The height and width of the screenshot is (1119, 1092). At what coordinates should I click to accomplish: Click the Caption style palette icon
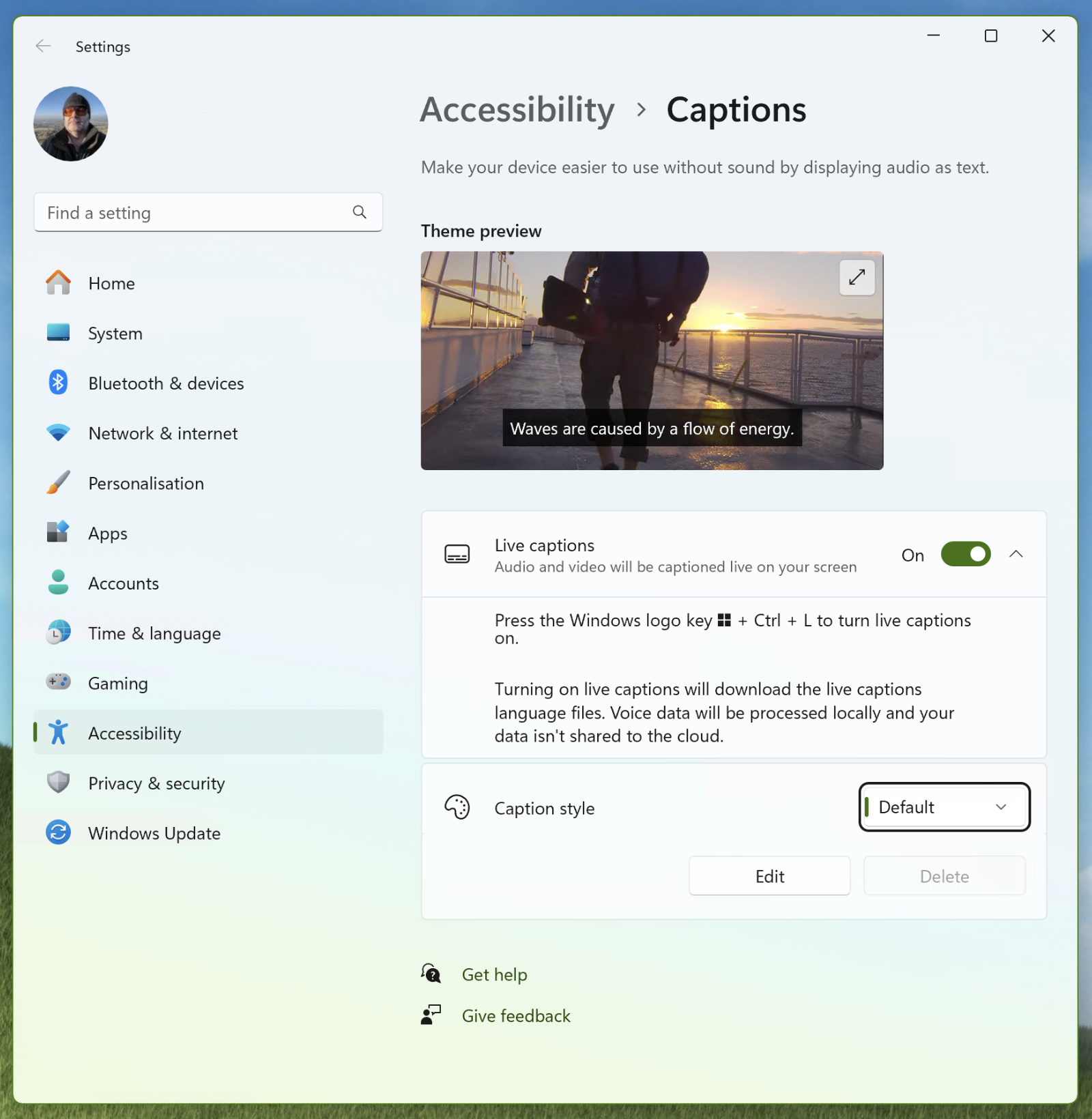457,808
